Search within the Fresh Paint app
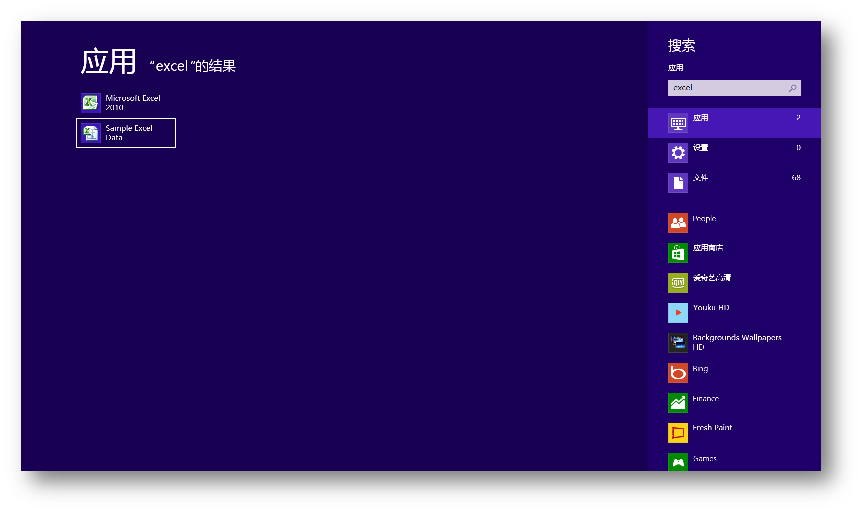This screenshot has height=513, width=863. [734, 433]
